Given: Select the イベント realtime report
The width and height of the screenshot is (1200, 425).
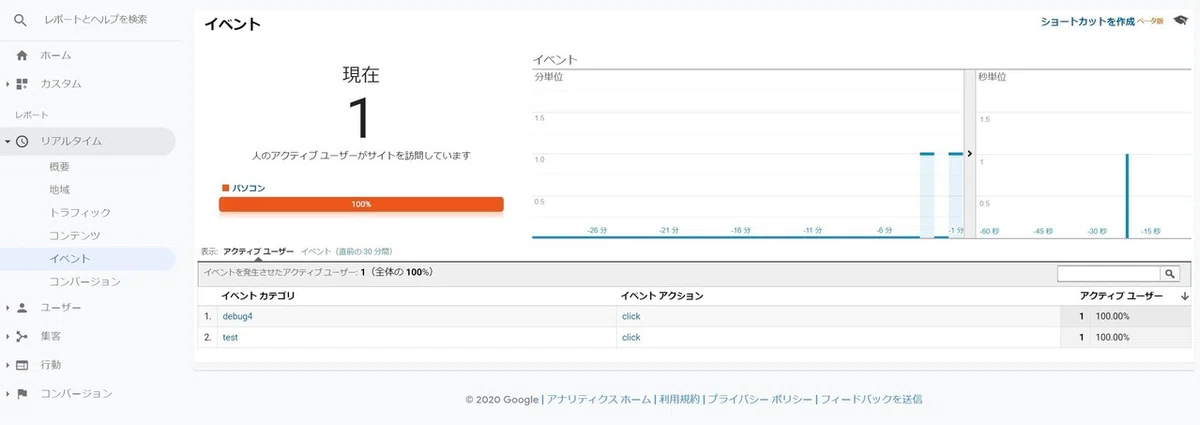Looking at the screenshot, I should tap(69, 259).
